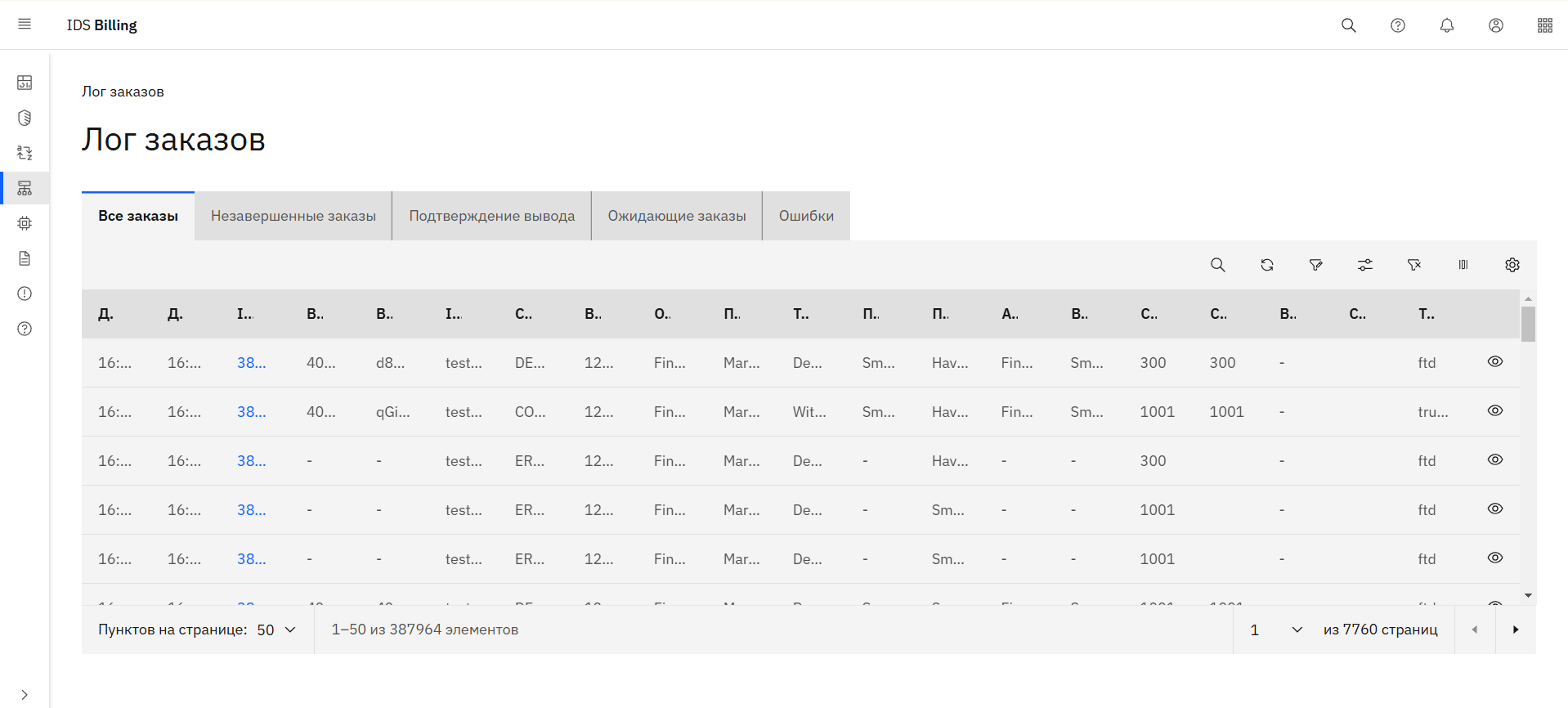Switch to Незавершенные заказы tab
This screenshot has height=708, width=1568.
[293, 216]
